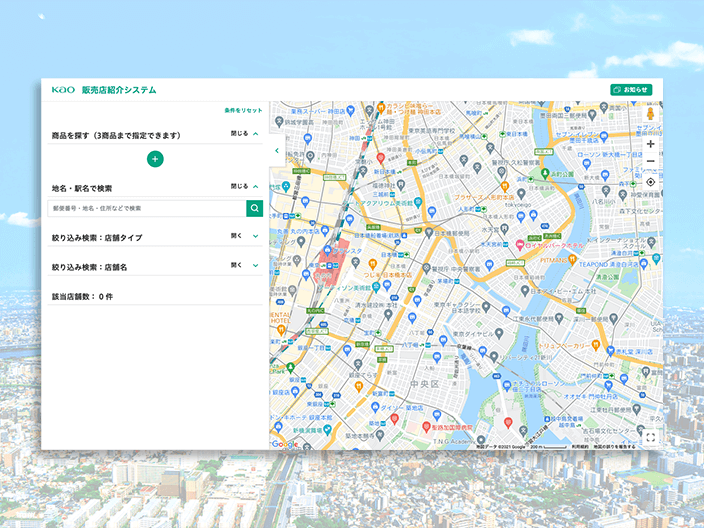Click the お知らせ notice button

(x=631, y=90)
